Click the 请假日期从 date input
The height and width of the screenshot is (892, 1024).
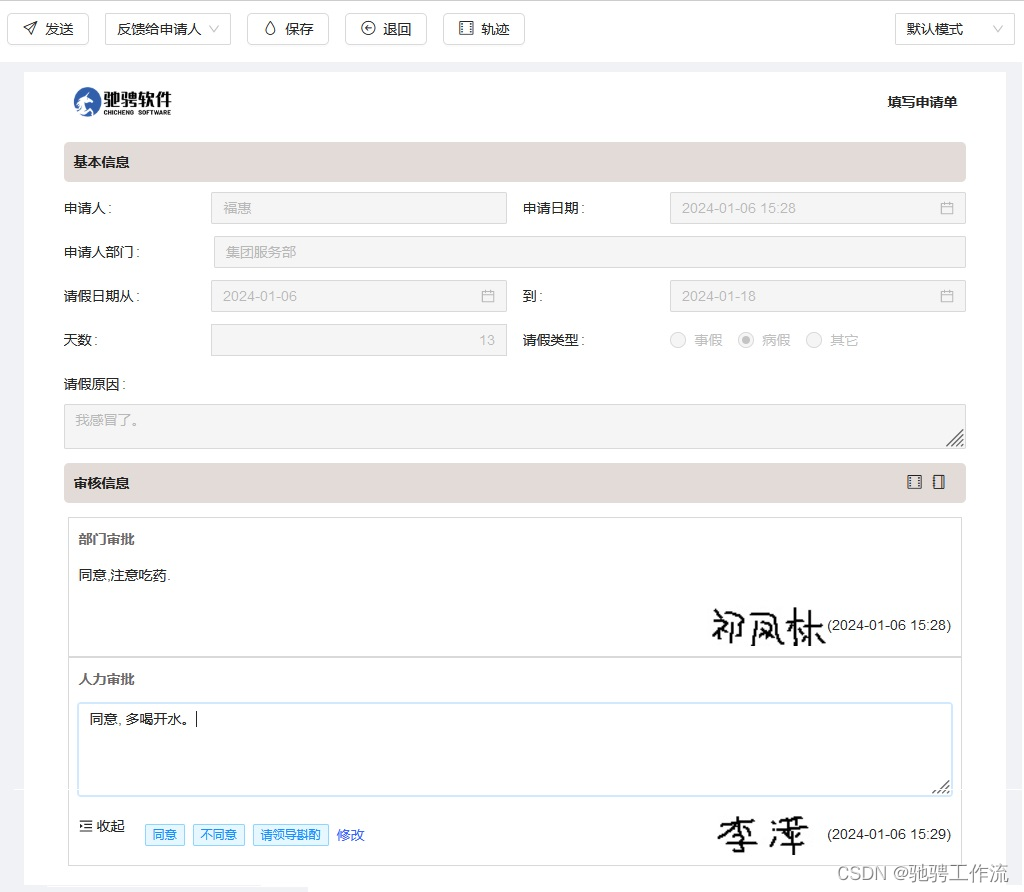coord(359,296)
